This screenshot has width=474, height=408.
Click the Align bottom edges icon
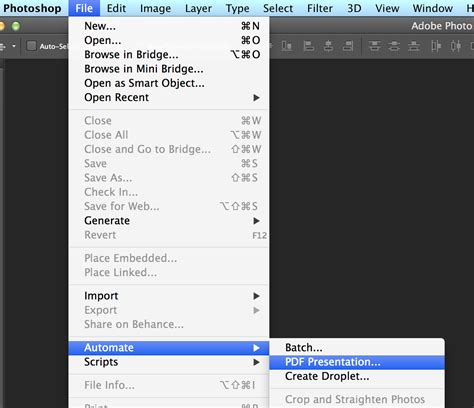287,46
